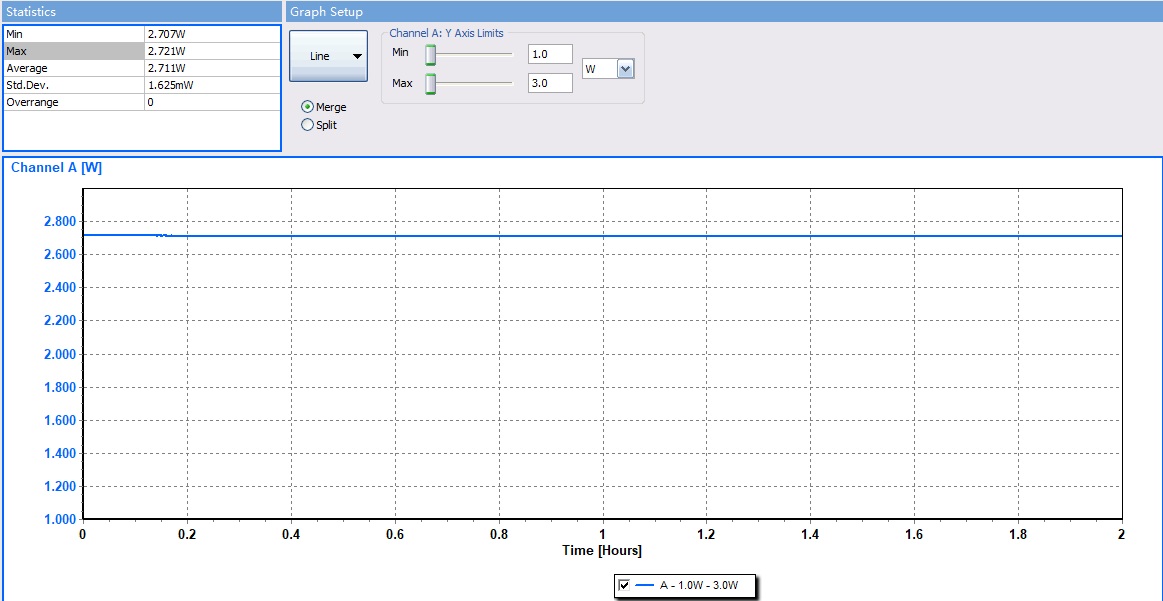
Task: Expand the W unit dropdown
Action: [x=626, y=69]
